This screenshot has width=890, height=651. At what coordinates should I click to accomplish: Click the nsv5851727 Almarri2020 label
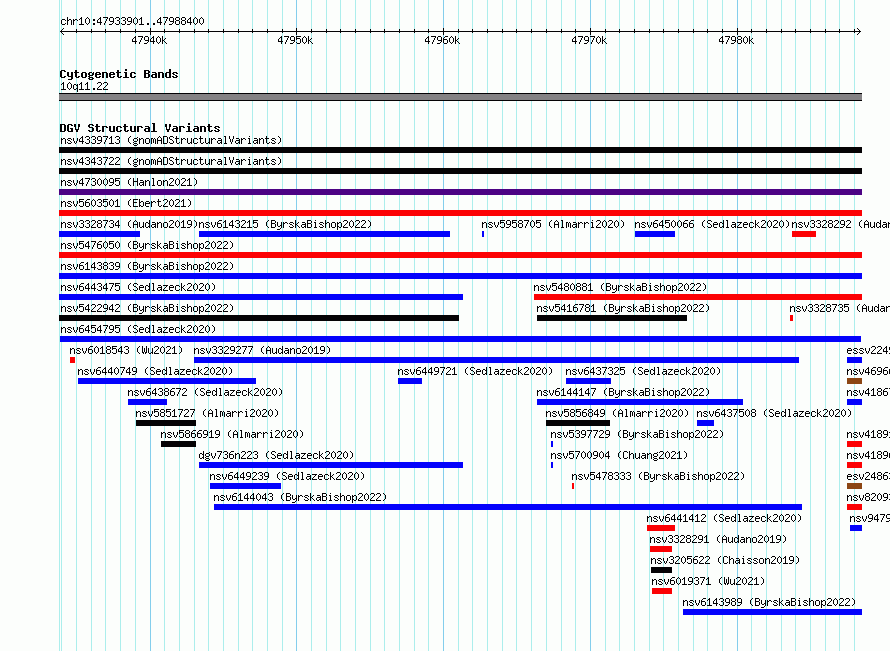[207, 413]
